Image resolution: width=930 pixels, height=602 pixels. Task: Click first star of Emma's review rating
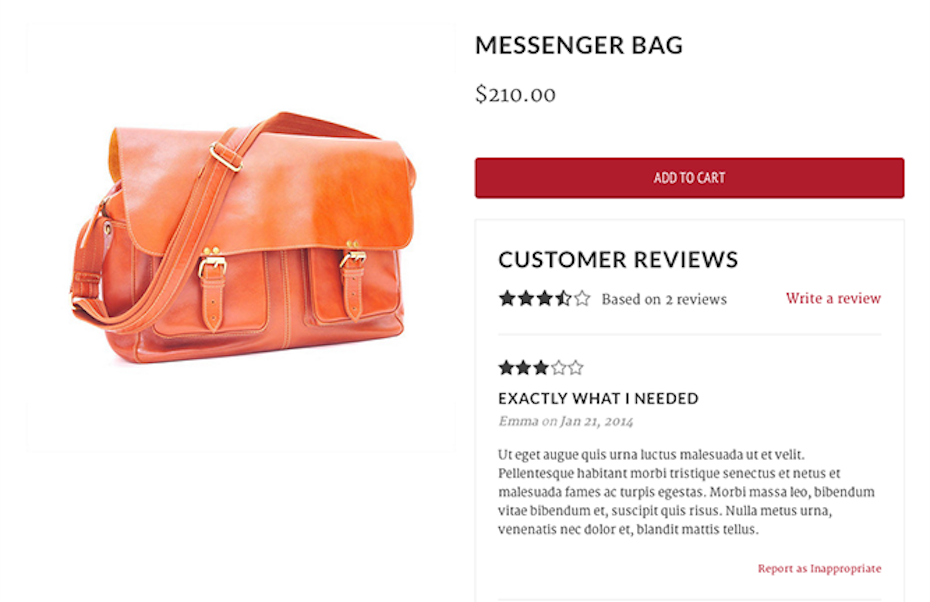tap(506, 368)
